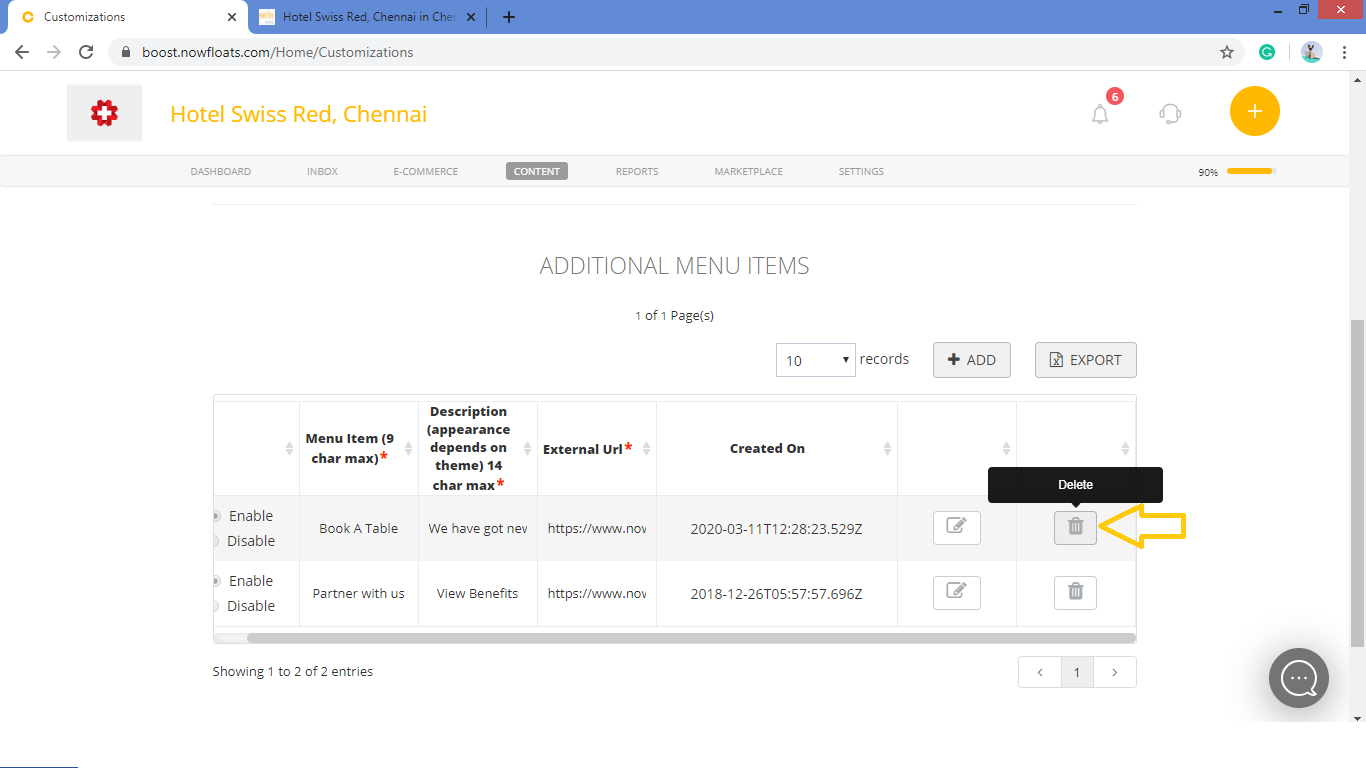Open the Settings menu
This screenshot has height=768, width=1366.
click(861, 171)
